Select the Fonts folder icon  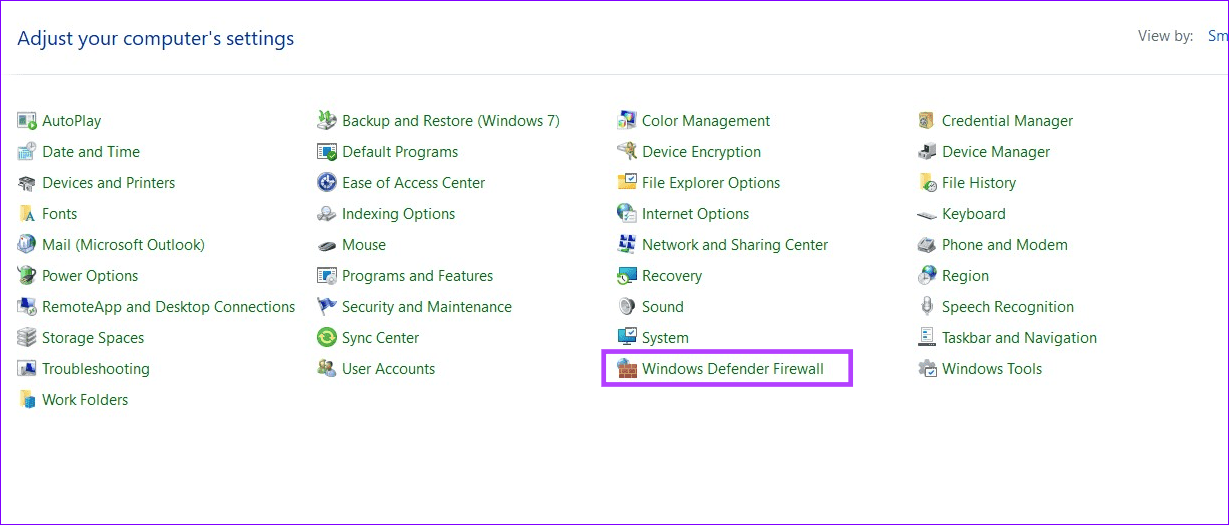(27, 214)
